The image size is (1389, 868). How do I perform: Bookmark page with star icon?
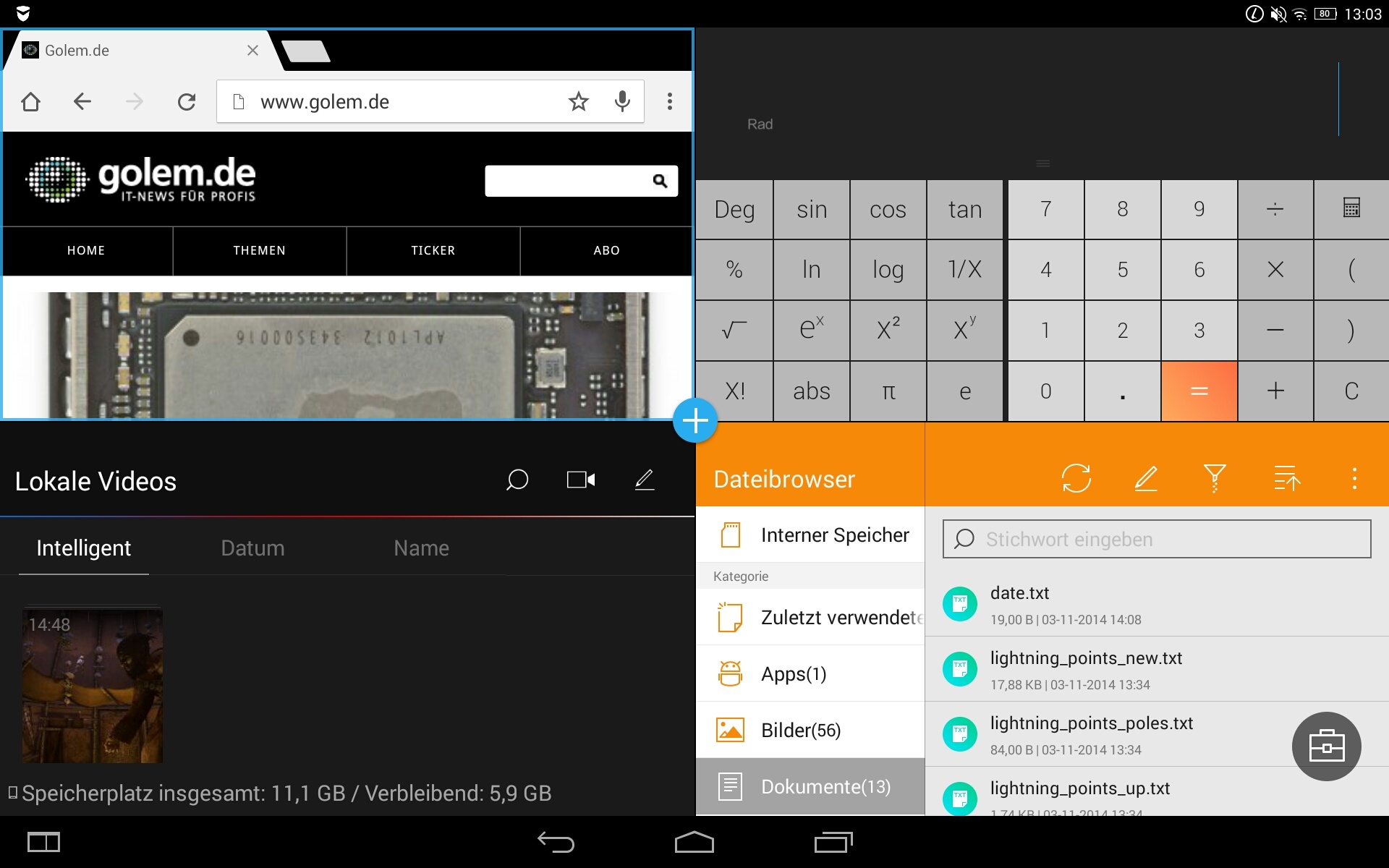pos(578,102)
